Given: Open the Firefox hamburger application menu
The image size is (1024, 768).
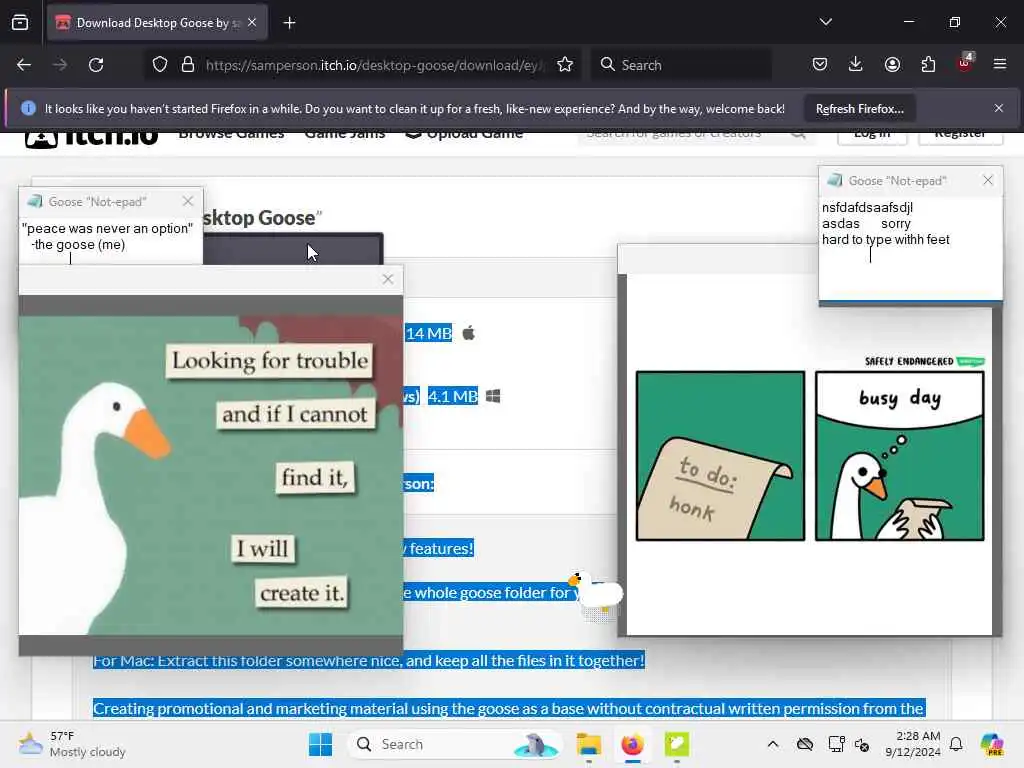Looking at the screenshot, I should pos(1000,64).
